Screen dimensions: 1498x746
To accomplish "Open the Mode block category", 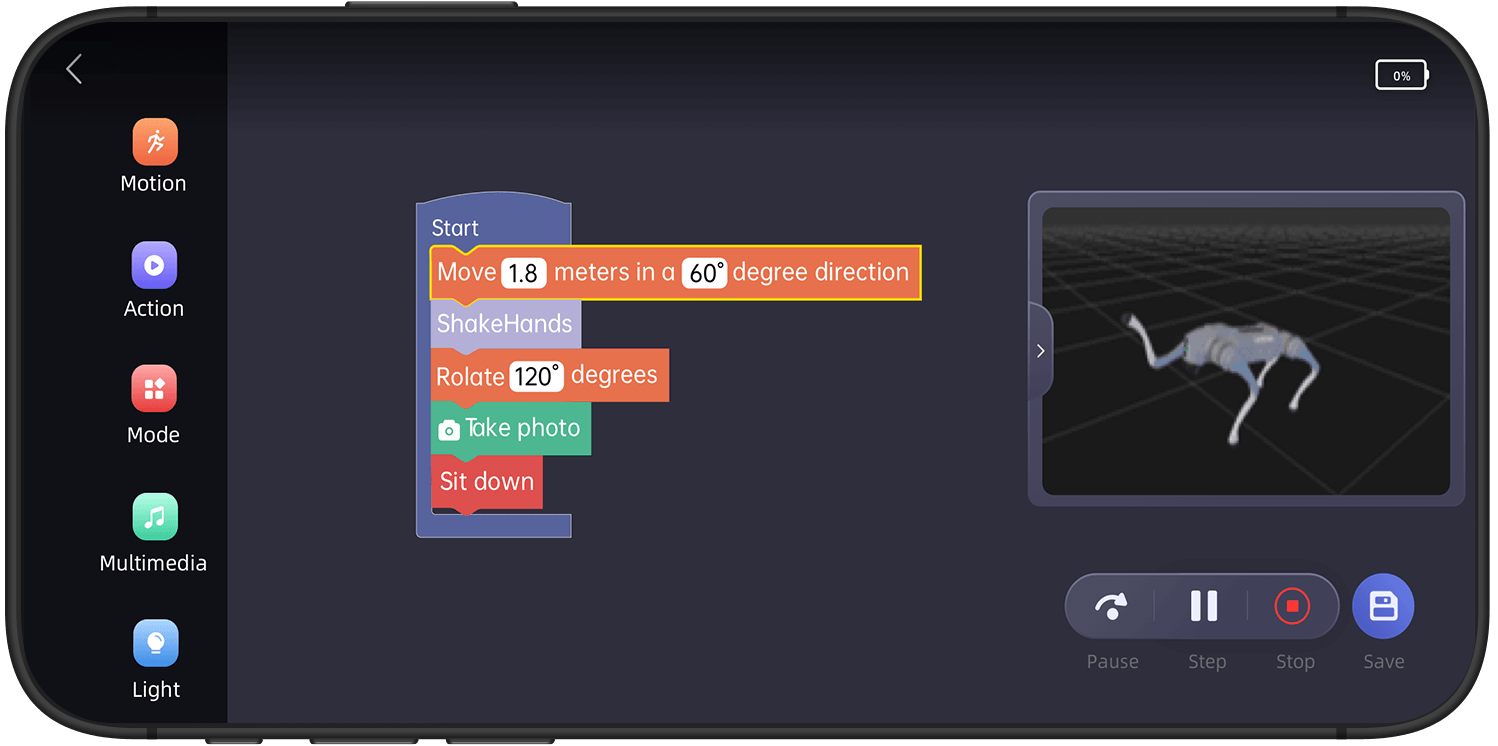I will tap(154, 389).
